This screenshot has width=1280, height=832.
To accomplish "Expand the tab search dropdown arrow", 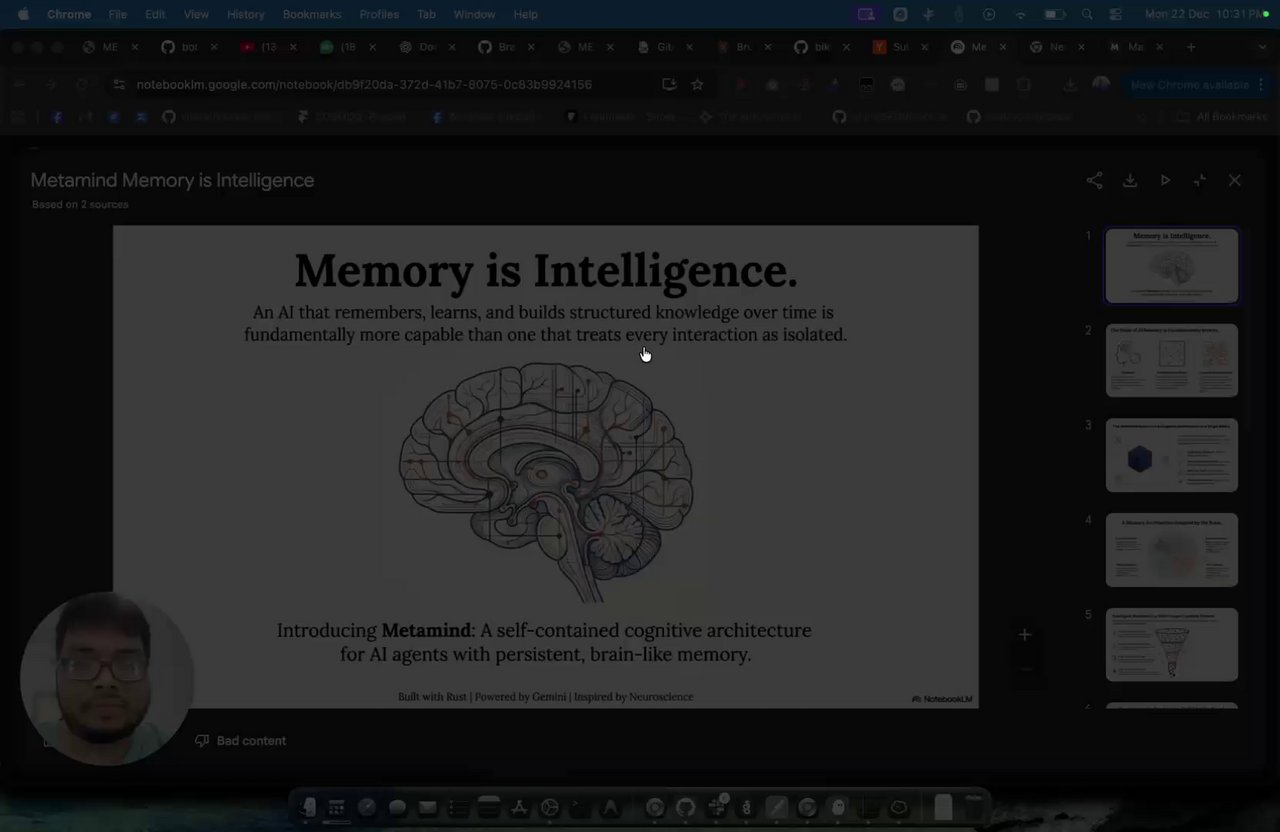I will pyautogui.click(x=1262, y=47).
